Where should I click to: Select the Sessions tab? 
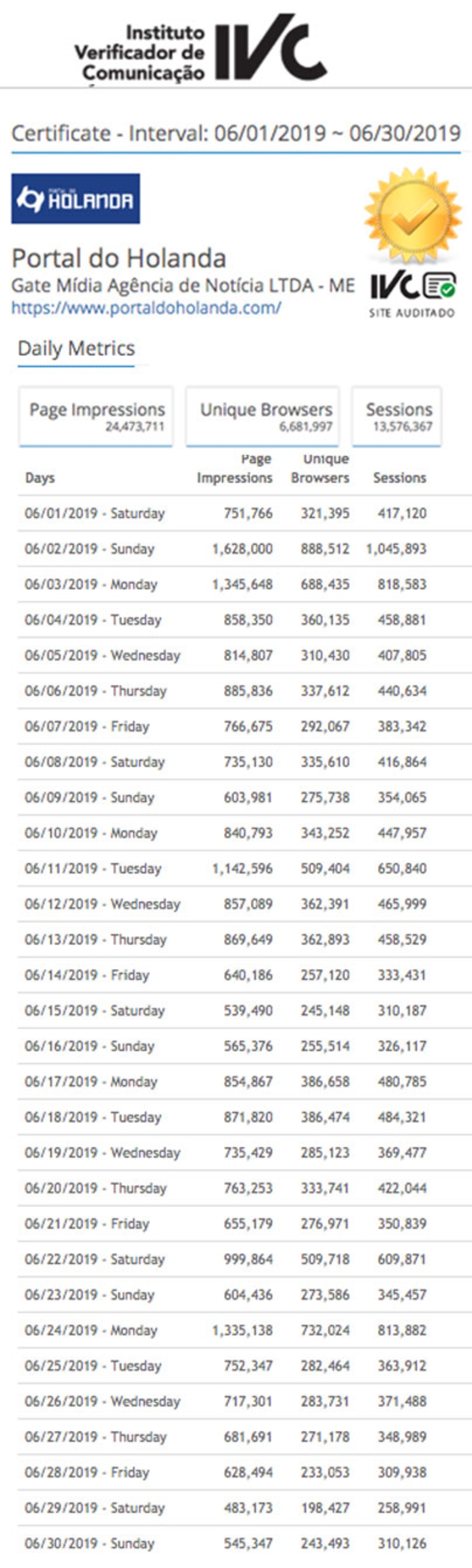coord(397,416)
